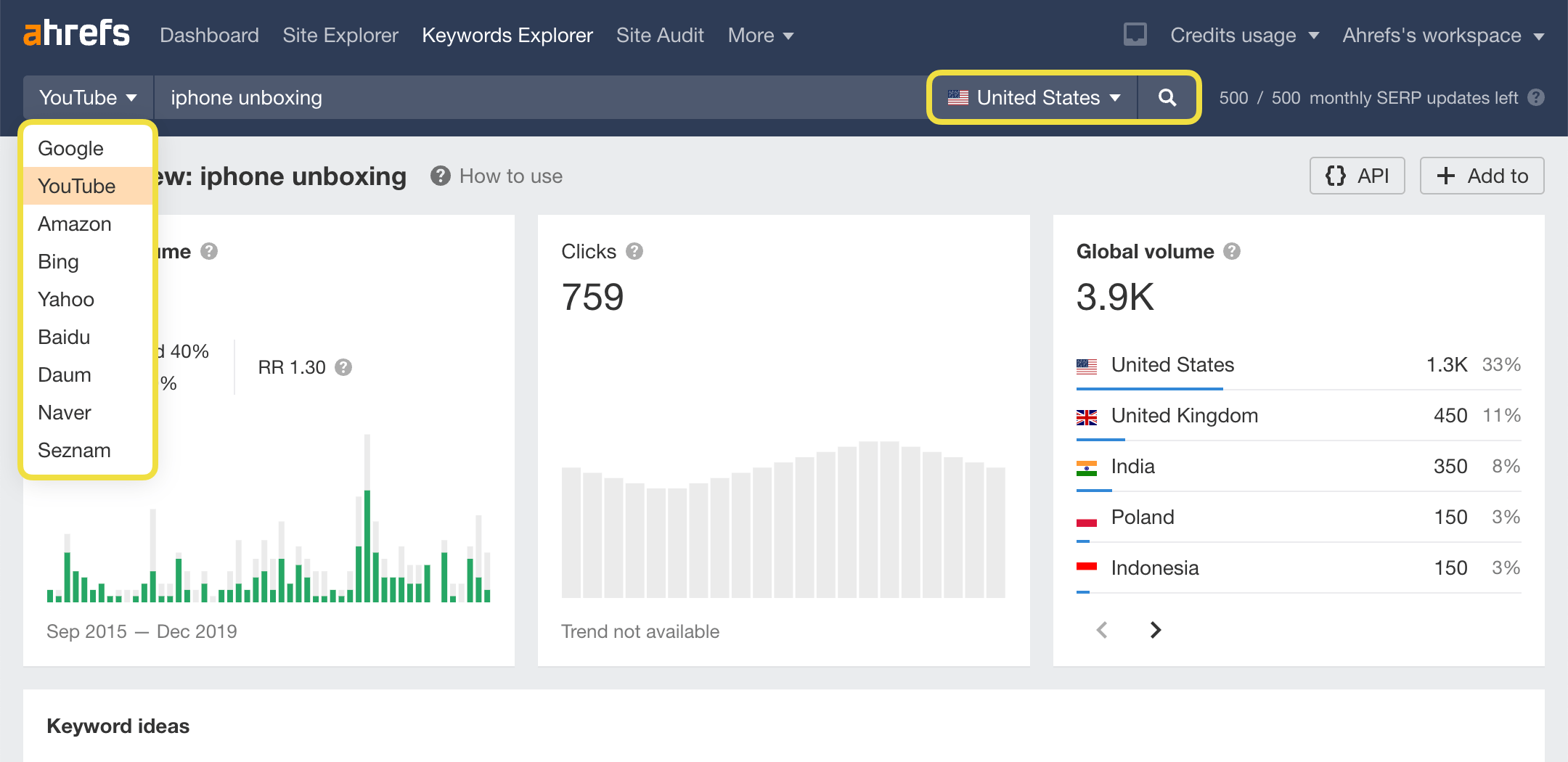Screen dimensions: 1568x762
Task: Click help icon next to RR 1.30
Action: click(343, 367)
